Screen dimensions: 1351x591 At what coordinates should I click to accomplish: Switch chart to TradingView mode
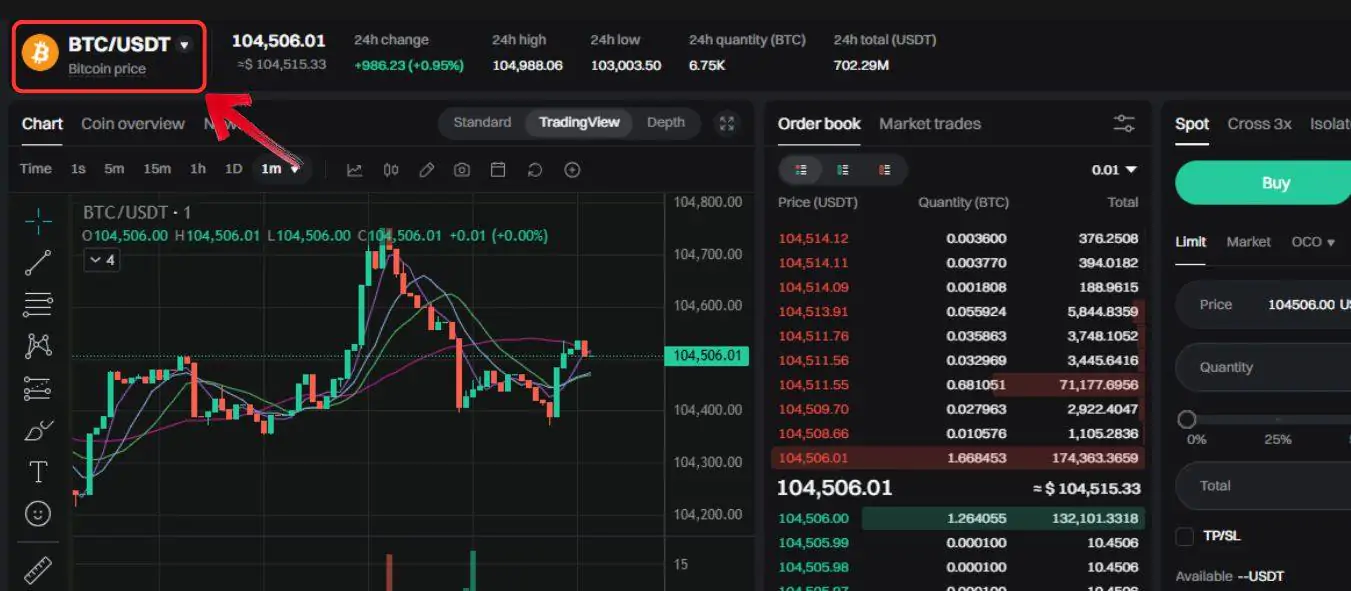tap(579, 122)
